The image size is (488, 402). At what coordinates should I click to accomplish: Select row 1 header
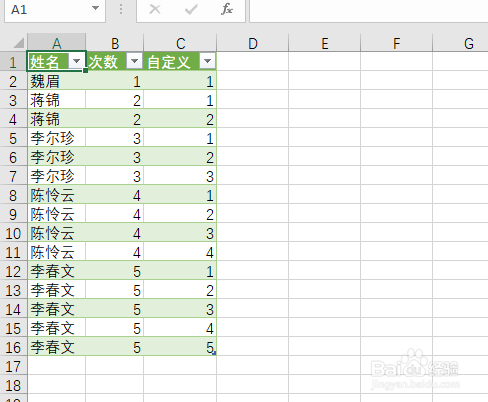[x=13, y=62]
